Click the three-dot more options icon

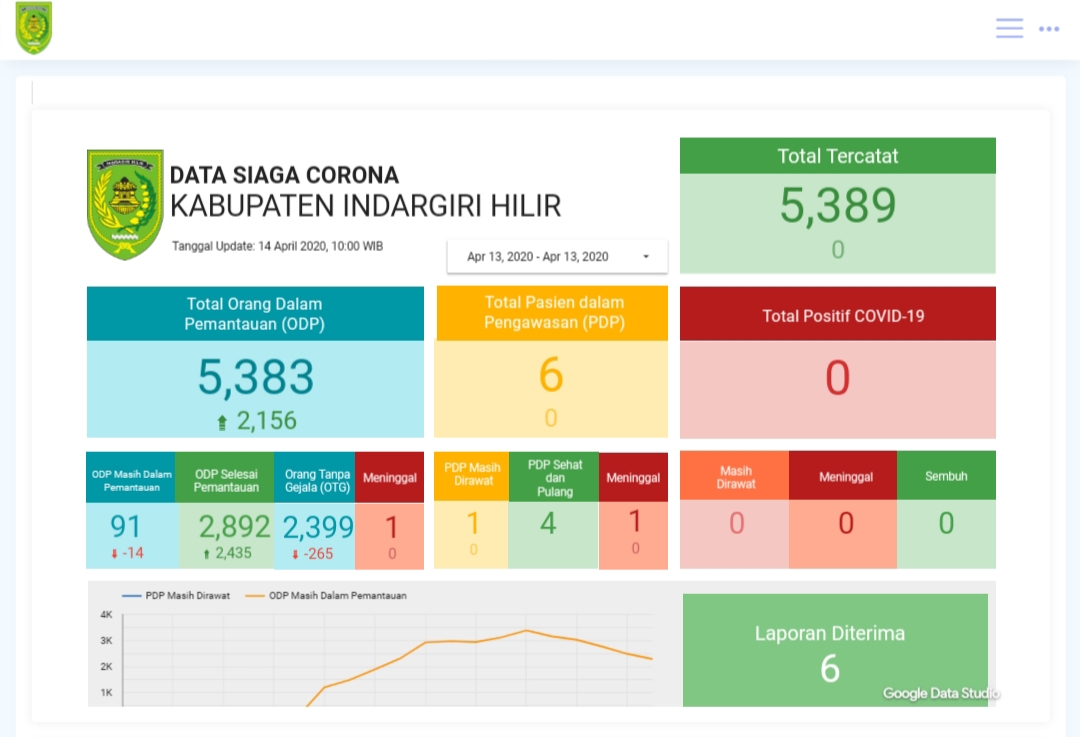1049,29
